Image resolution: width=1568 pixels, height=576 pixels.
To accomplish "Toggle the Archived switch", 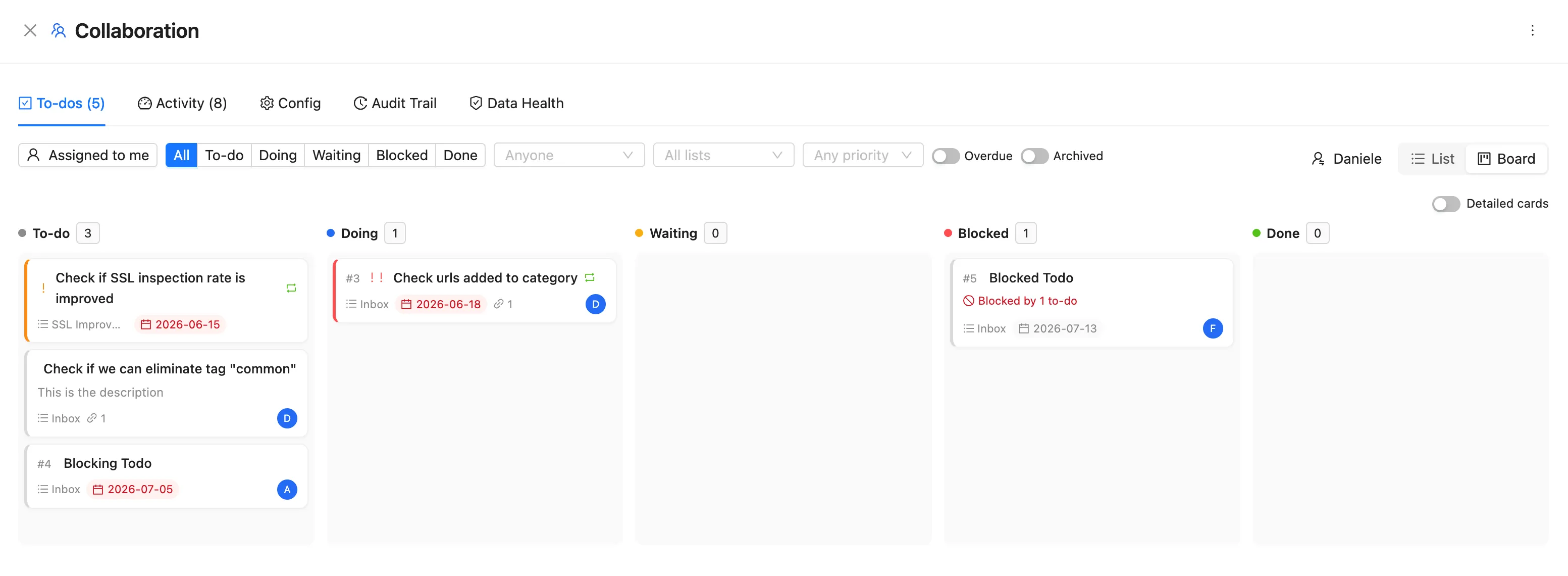I will click(1034, 156).
